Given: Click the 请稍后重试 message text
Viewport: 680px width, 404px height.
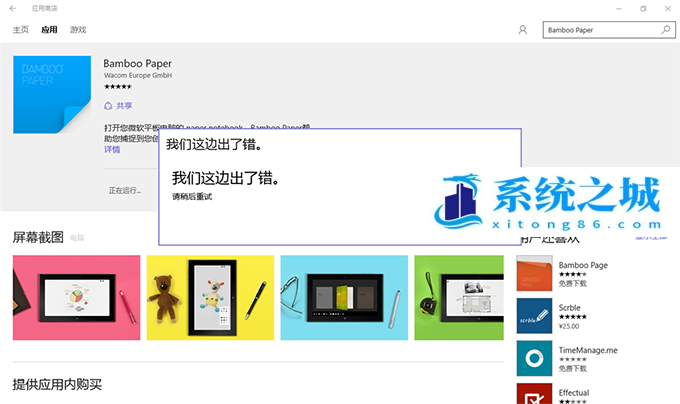Looking at the screenshot, I should click(x=192, y=196).
